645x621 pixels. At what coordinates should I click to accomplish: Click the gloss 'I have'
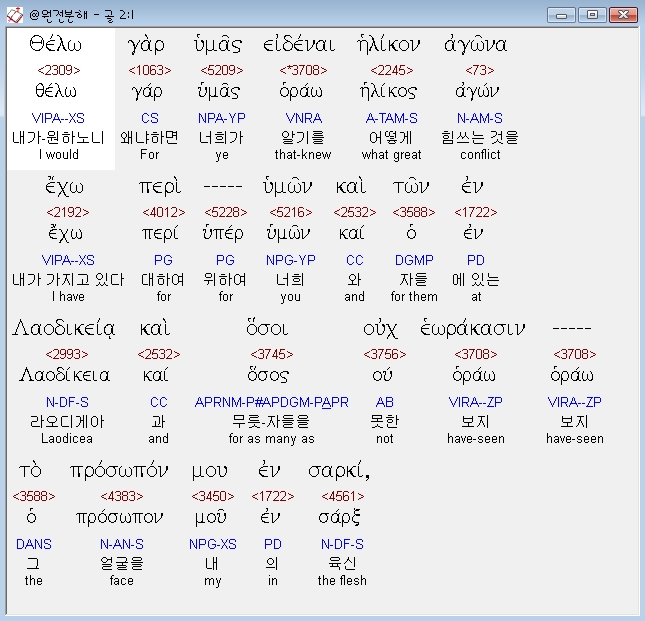[68, 297]
